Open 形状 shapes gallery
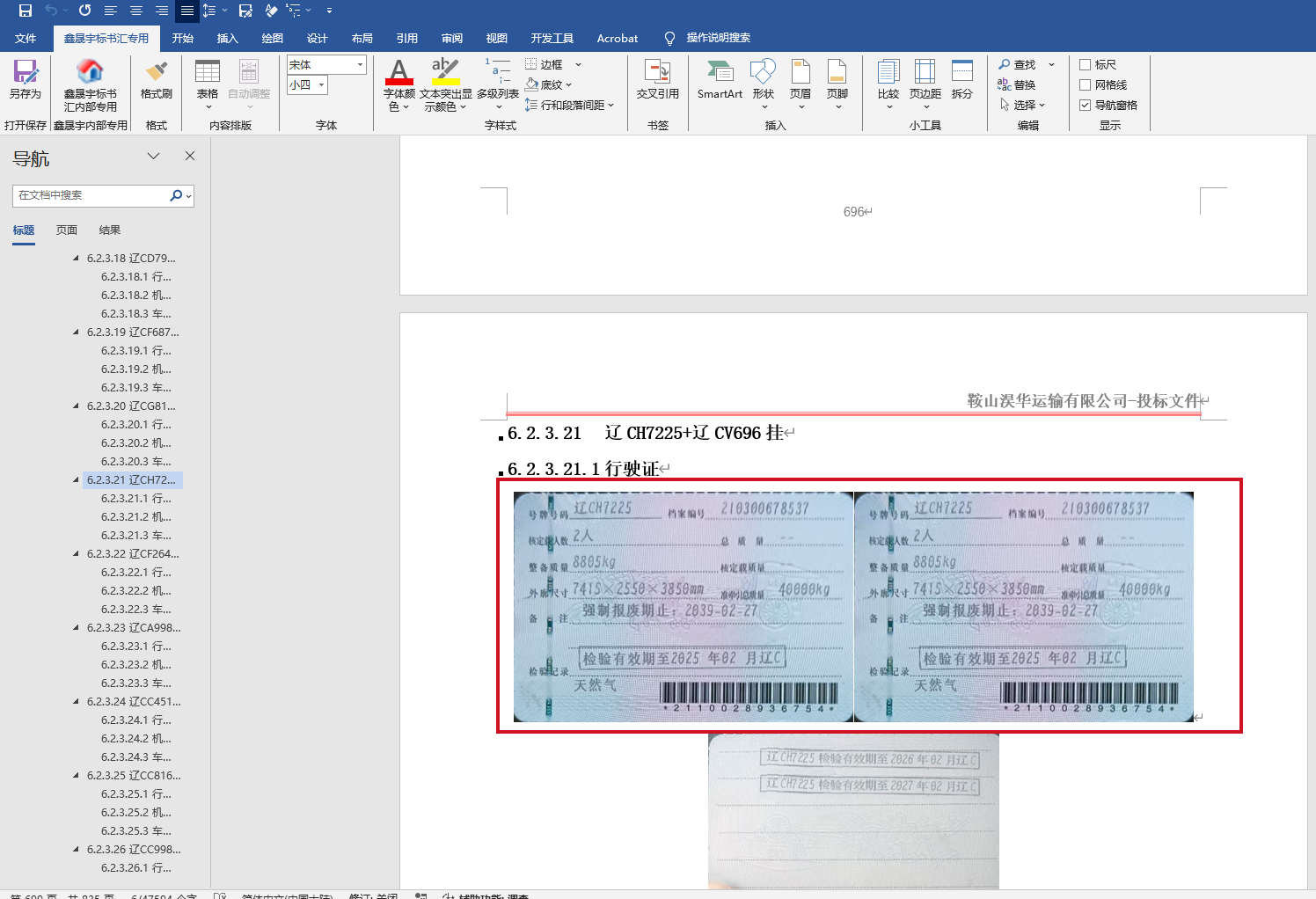1316x899 pixels. coord(763,84)
